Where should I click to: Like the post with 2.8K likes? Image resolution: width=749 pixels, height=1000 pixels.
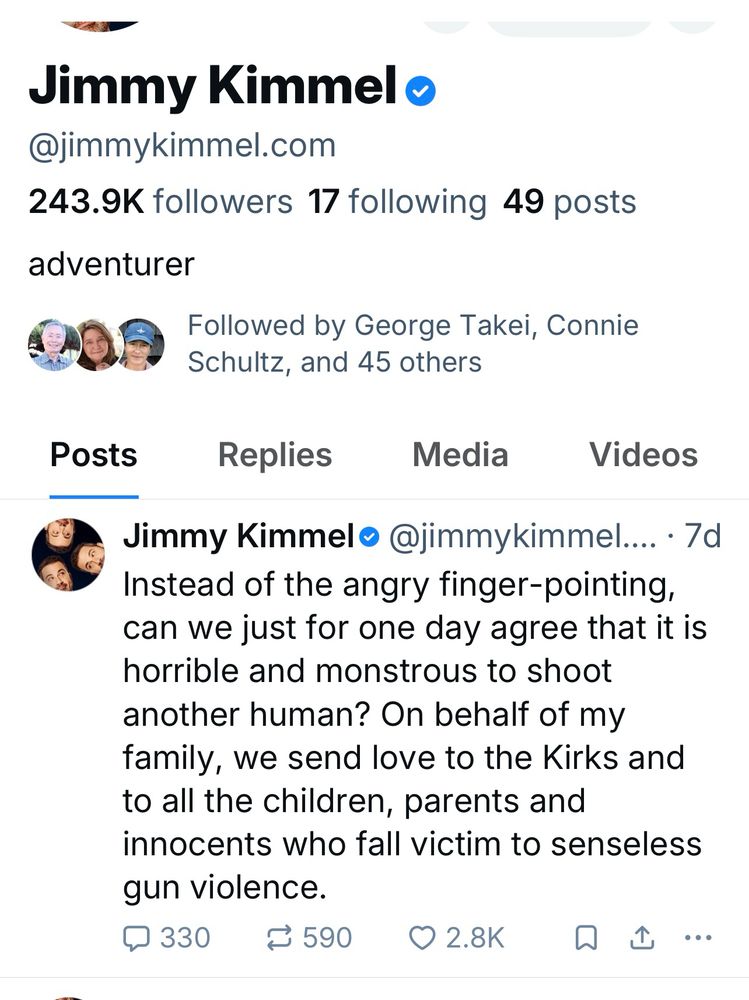pos(424,937)
